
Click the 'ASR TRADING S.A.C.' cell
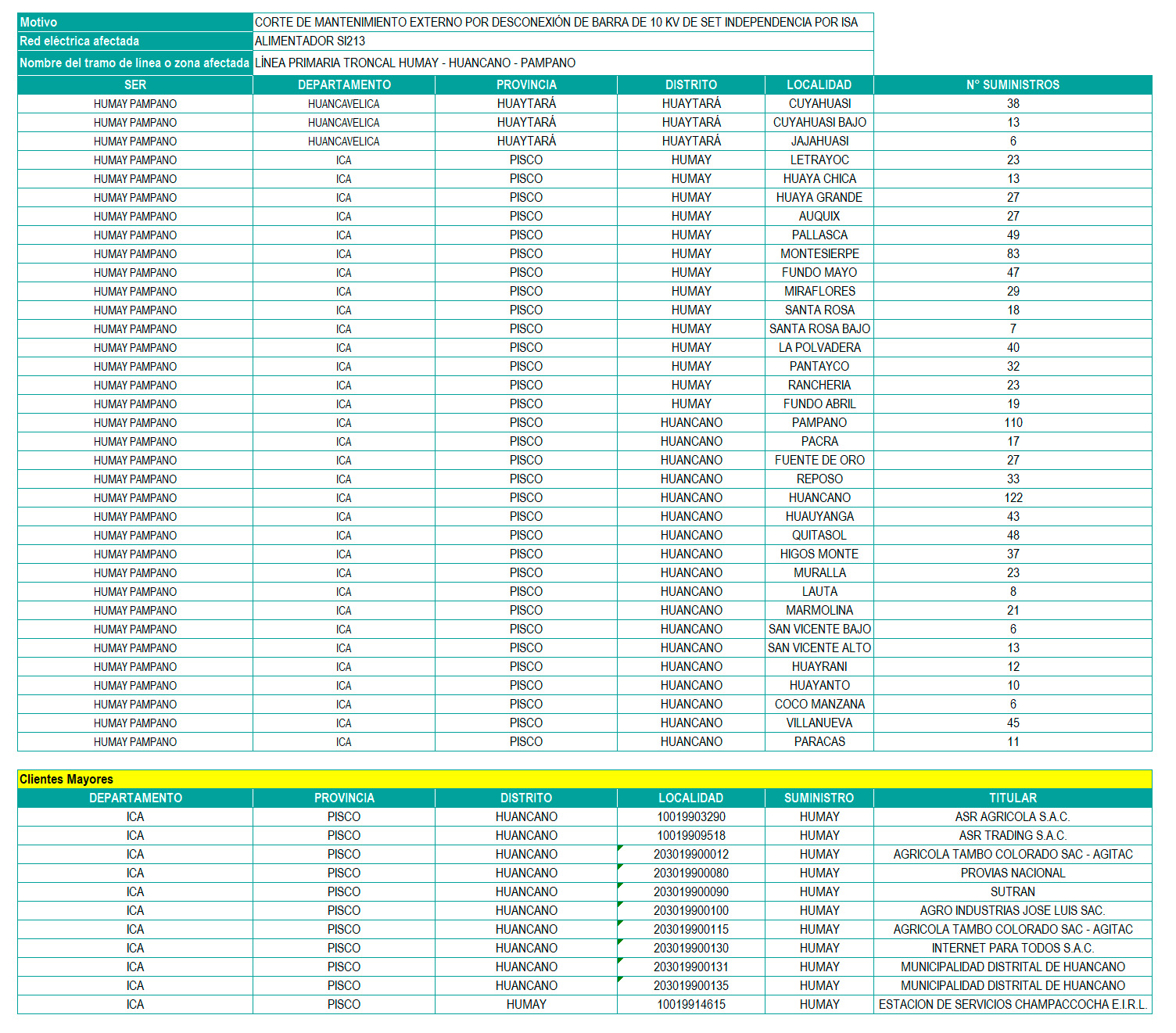(1013, 836)
